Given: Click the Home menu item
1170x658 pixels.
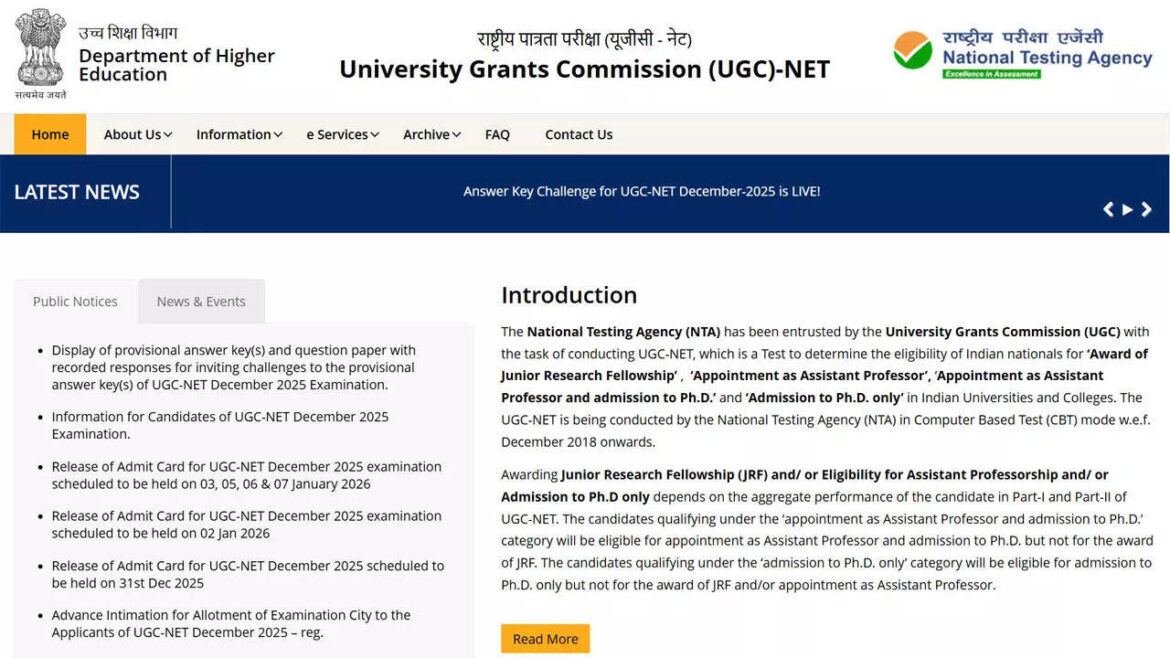Looking at the screenshot, I should pyautogui.click(x=49, y=134).
